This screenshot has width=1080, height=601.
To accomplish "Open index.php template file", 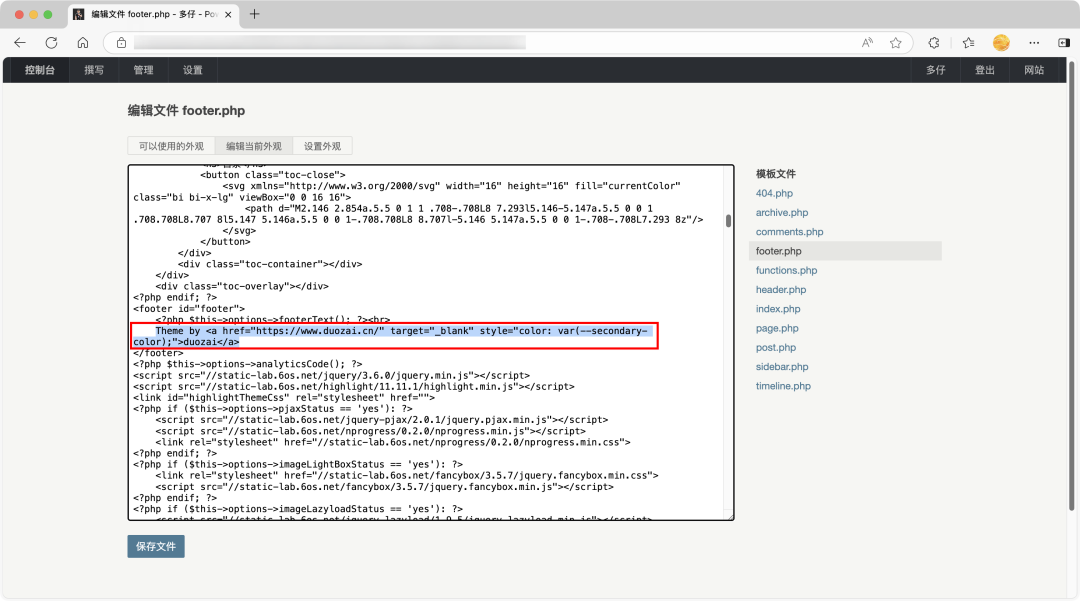I will tap(778, 309).
